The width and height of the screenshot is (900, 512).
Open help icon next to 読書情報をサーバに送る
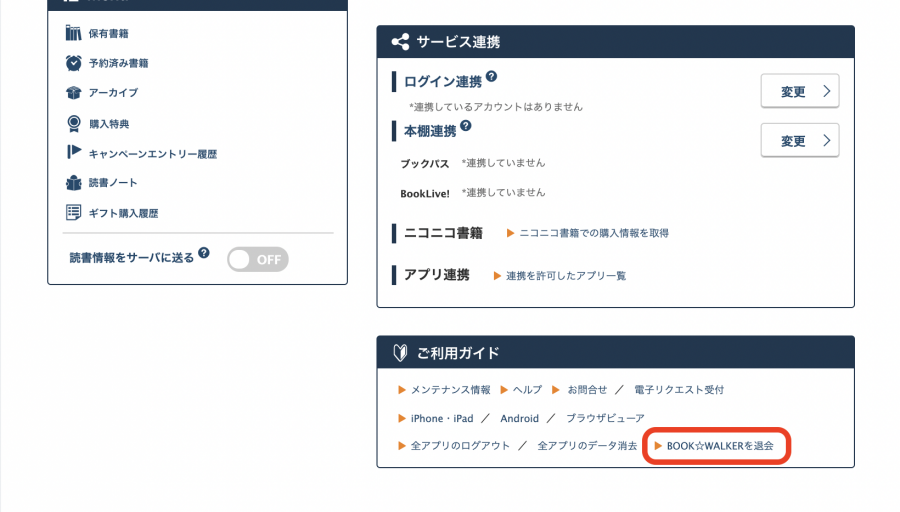tap(204, 253)
